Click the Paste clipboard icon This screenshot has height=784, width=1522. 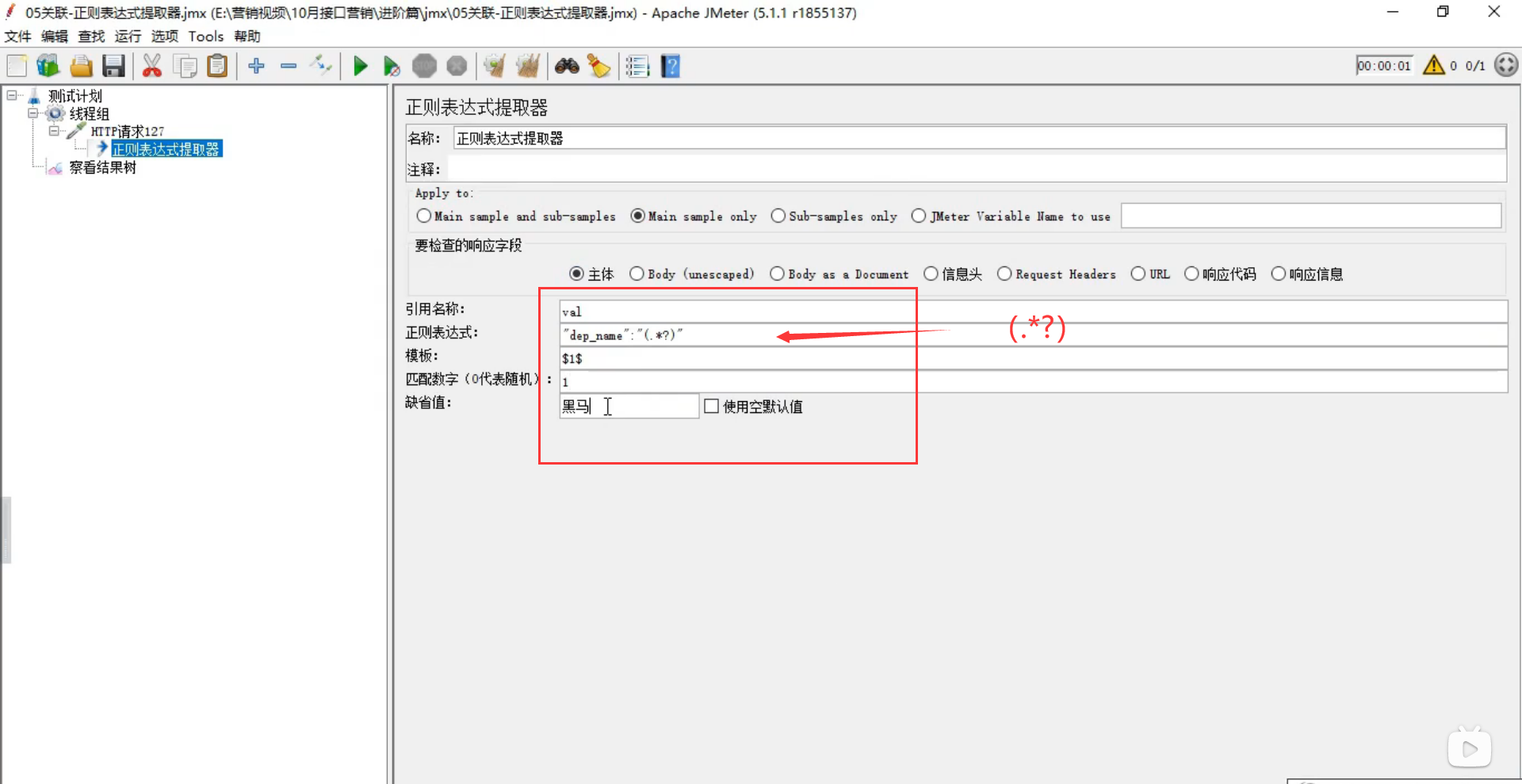217,66
